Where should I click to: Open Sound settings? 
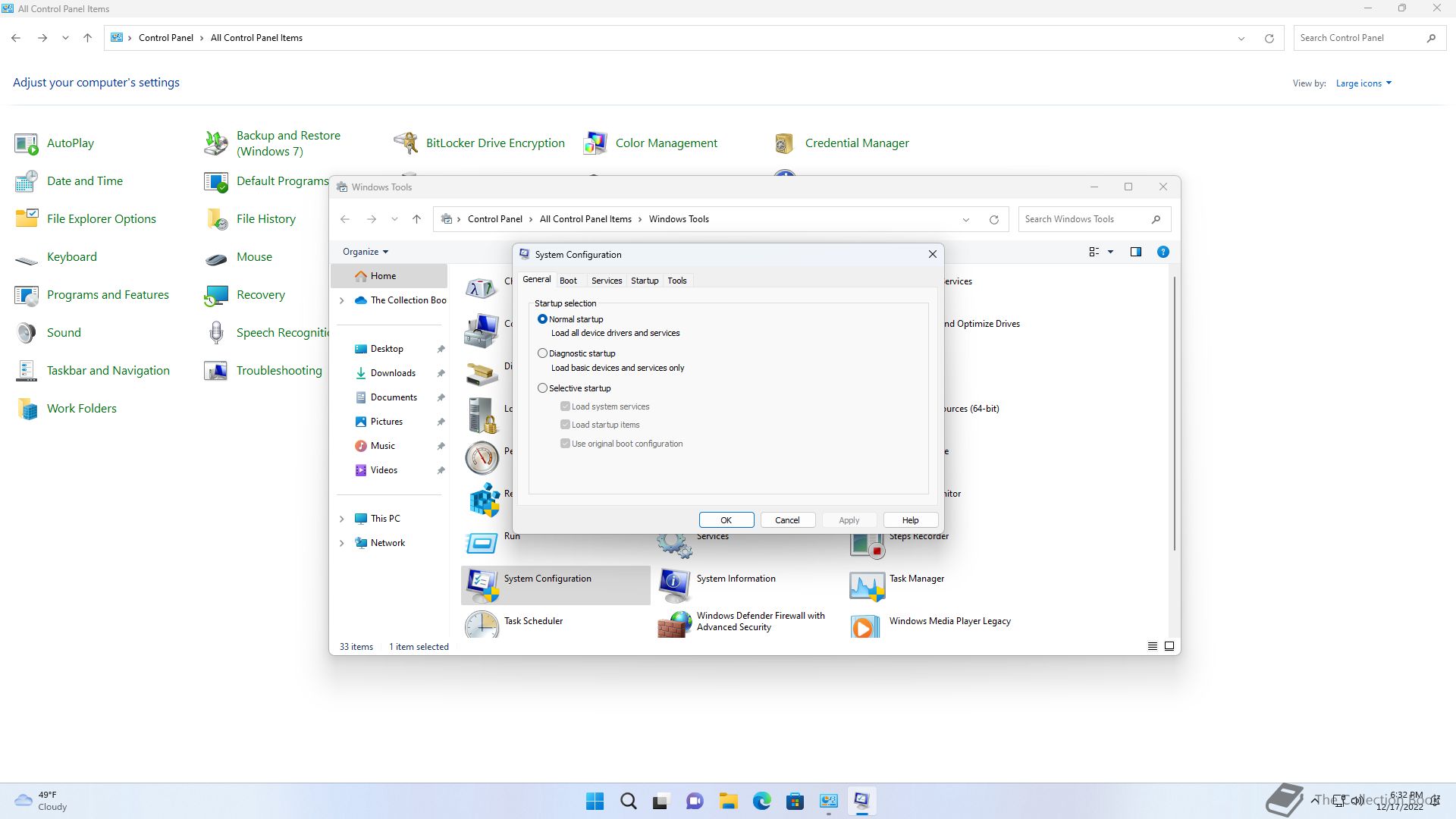tap(47, 333)
